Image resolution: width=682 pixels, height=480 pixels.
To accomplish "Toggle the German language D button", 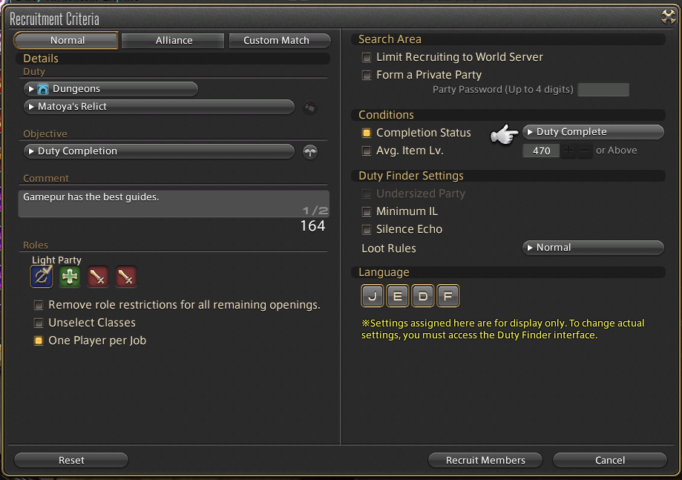I will click(x=423, y=296).
